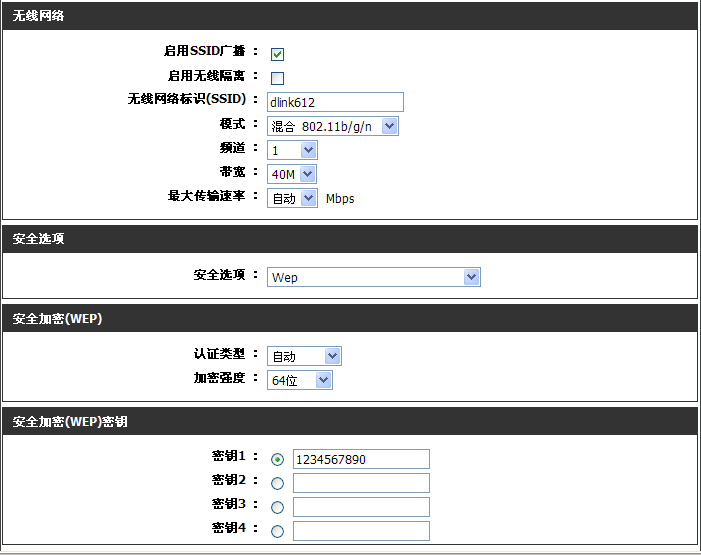The image size is (701, 555).
Task: Expand the 频道 channel dropdown
Action: (x=292, y=150)
